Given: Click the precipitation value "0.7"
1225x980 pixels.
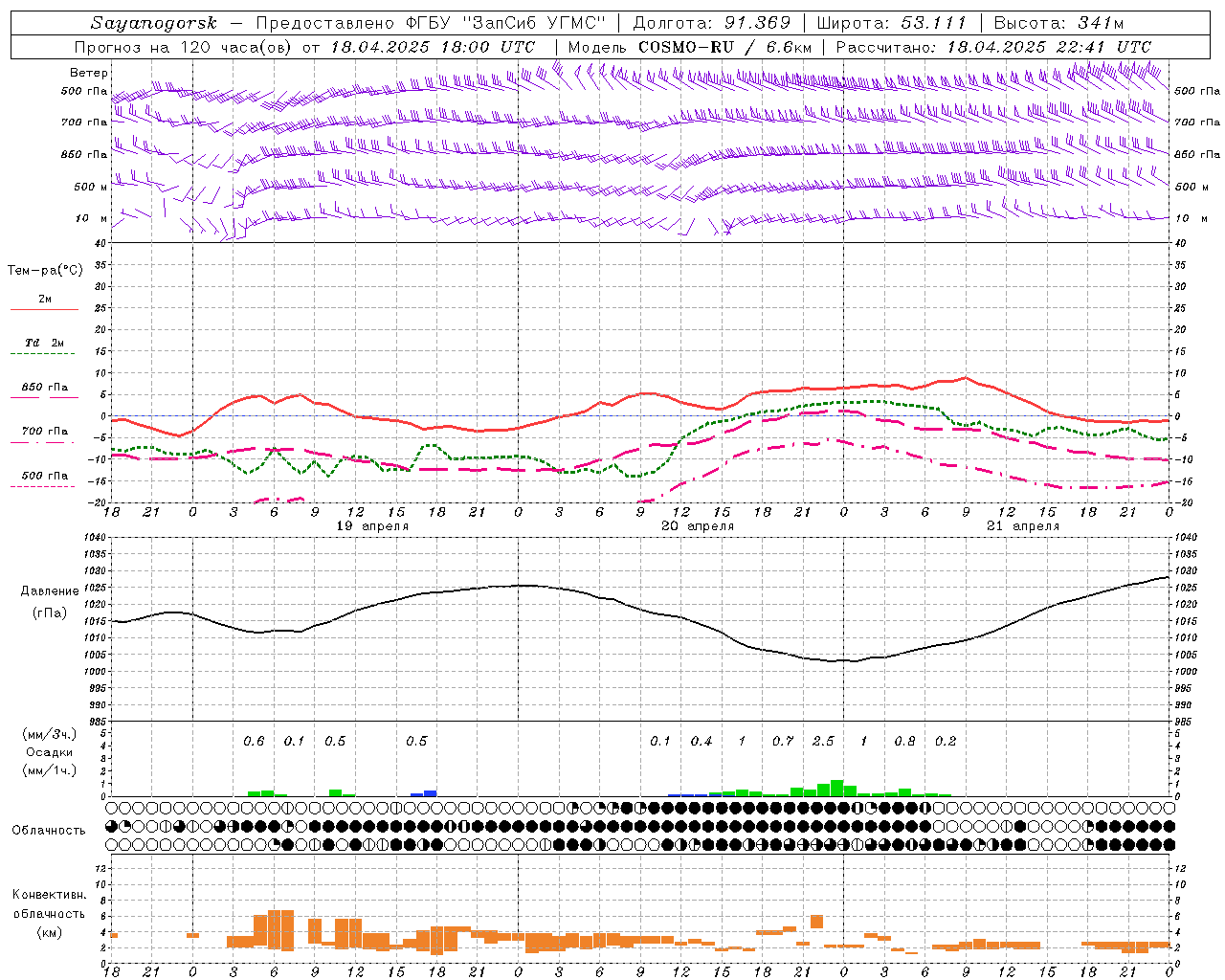Looking at the screenshot, I should 783,742.
